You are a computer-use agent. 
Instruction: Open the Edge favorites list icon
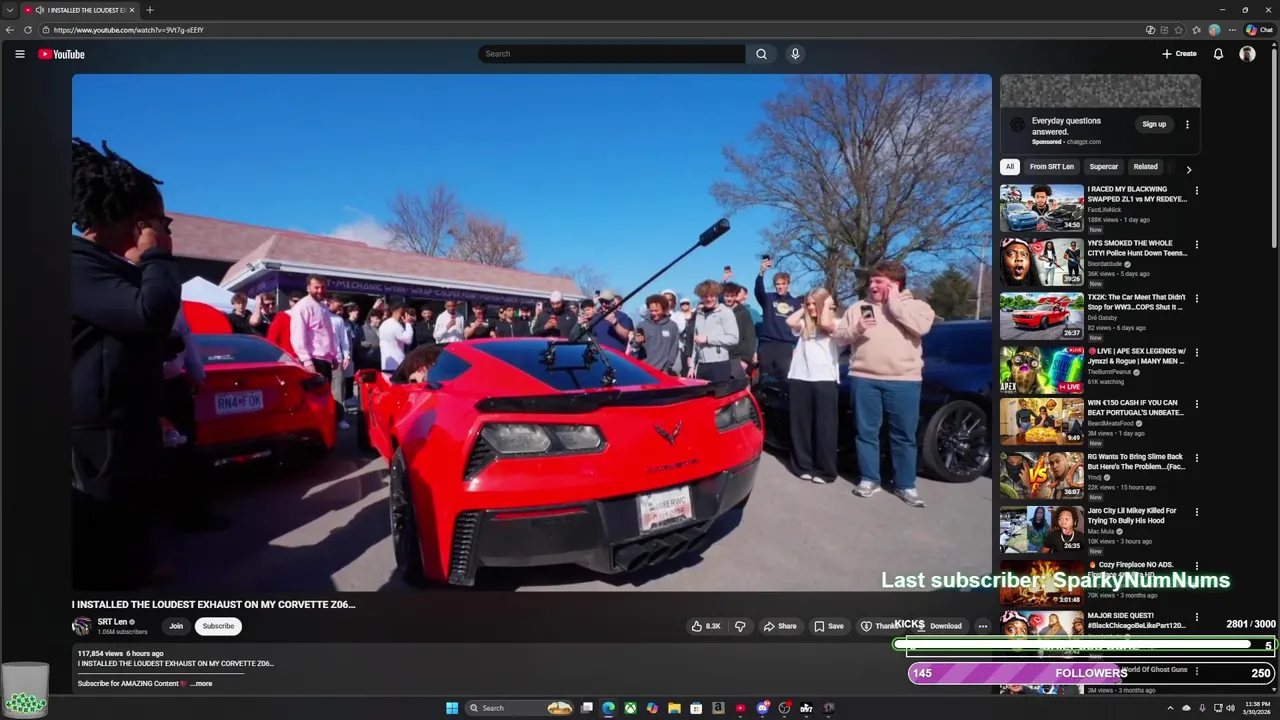[1196, 30]
